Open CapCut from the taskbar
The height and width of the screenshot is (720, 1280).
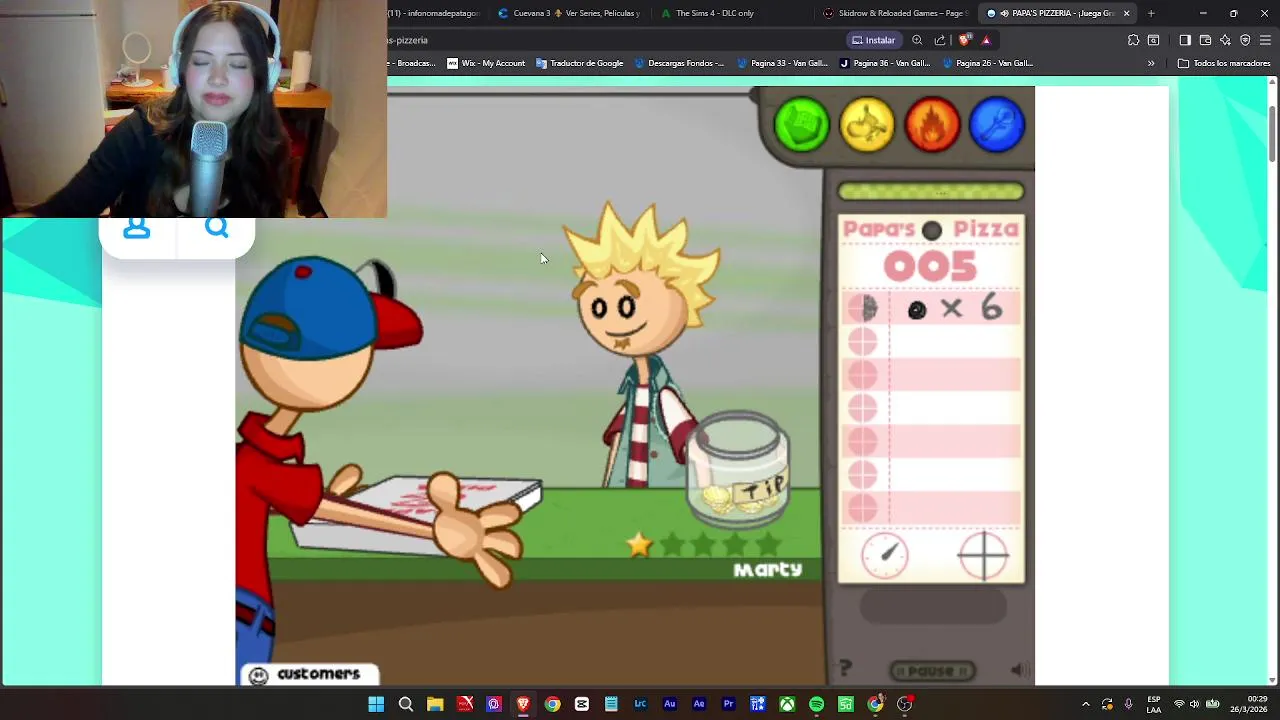pyautogui.click(x=582, y=704)
